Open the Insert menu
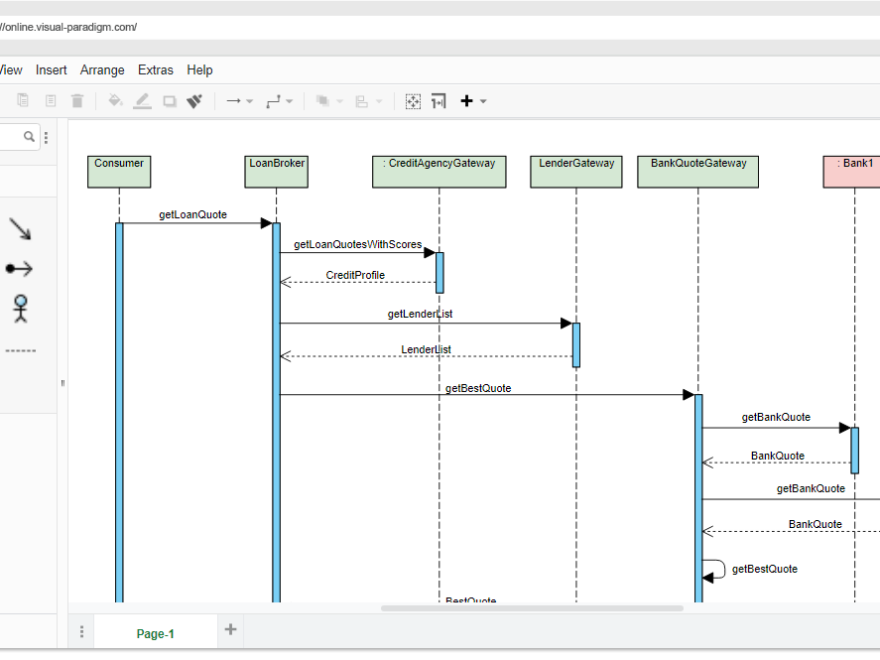The image size is (880, 660). [x=51, y=70]
